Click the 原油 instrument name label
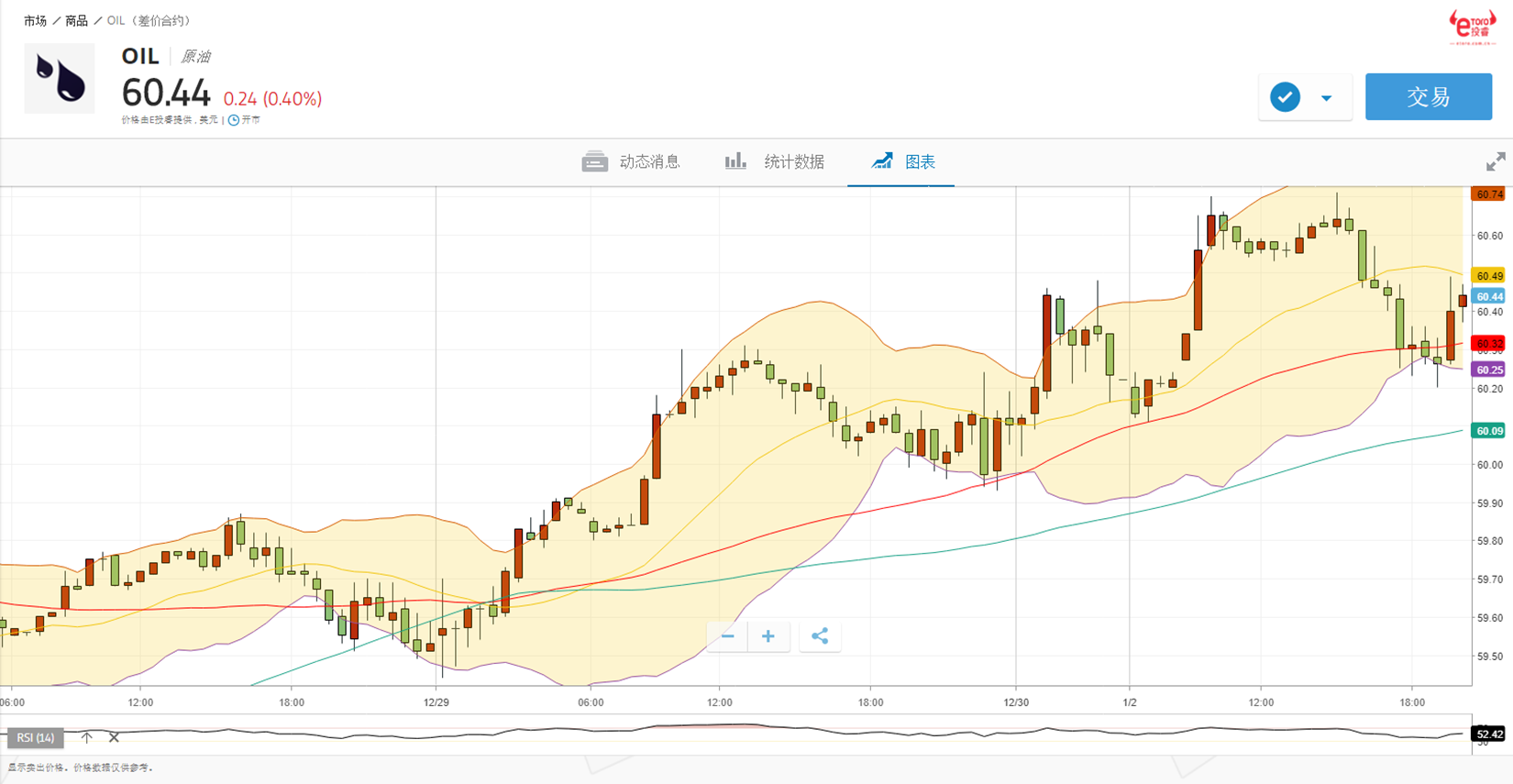Image resolution: width=1513 pixels, height=784 pixels. click(195, 57)
